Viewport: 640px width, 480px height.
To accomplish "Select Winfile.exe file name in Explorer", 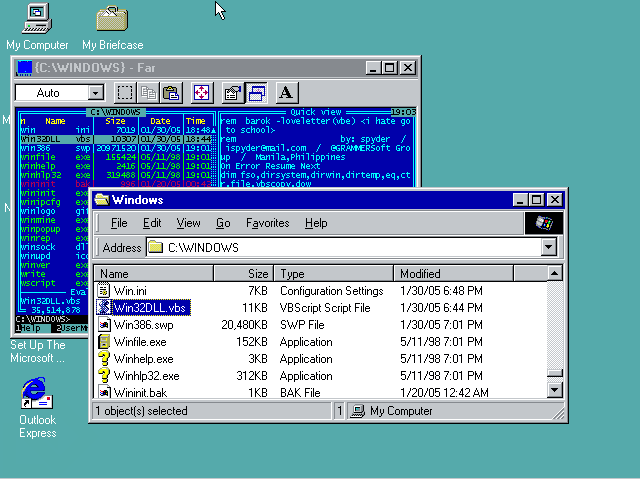I will click(x=140, y=342).
